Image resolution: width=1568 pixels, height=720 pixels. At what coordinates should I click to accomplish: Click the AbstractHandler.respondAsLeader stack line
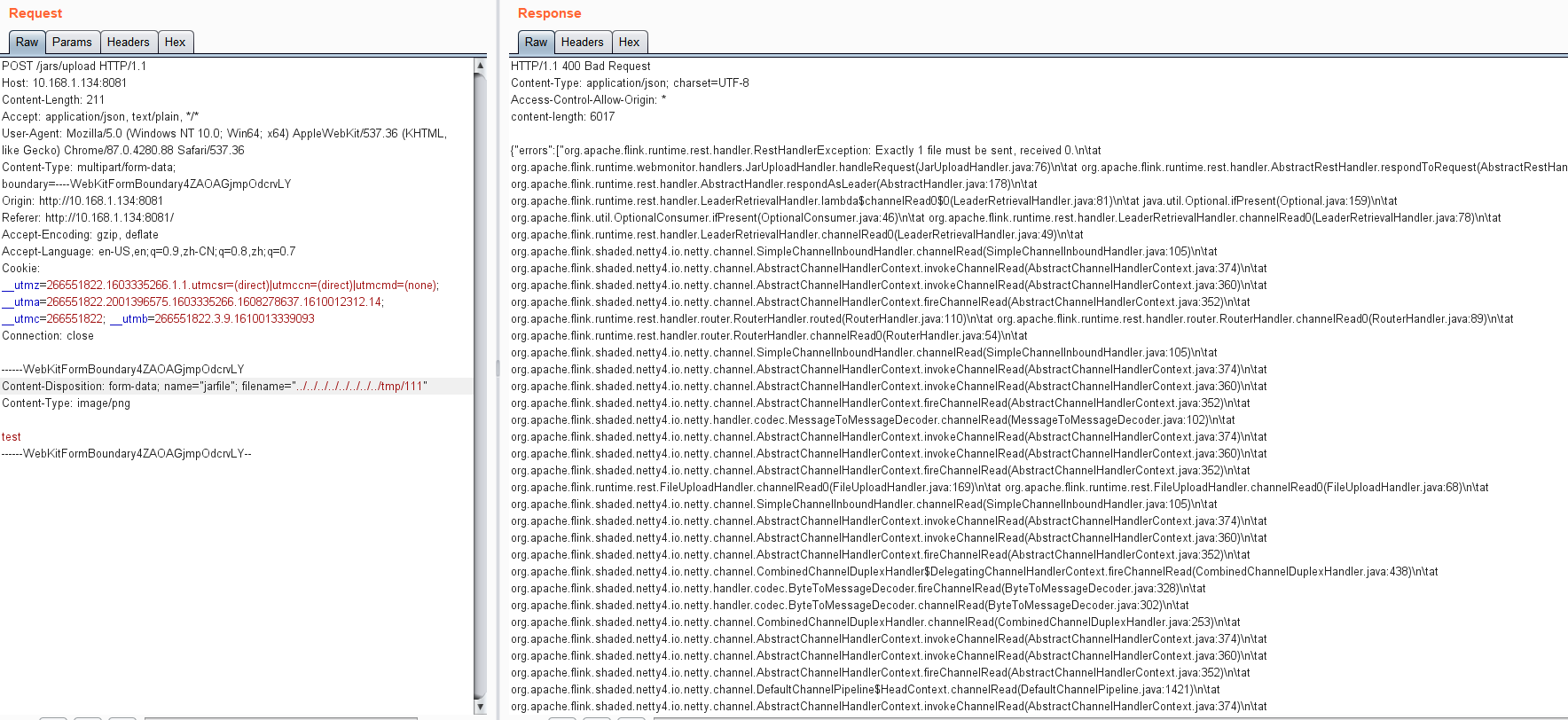point(774,184)
